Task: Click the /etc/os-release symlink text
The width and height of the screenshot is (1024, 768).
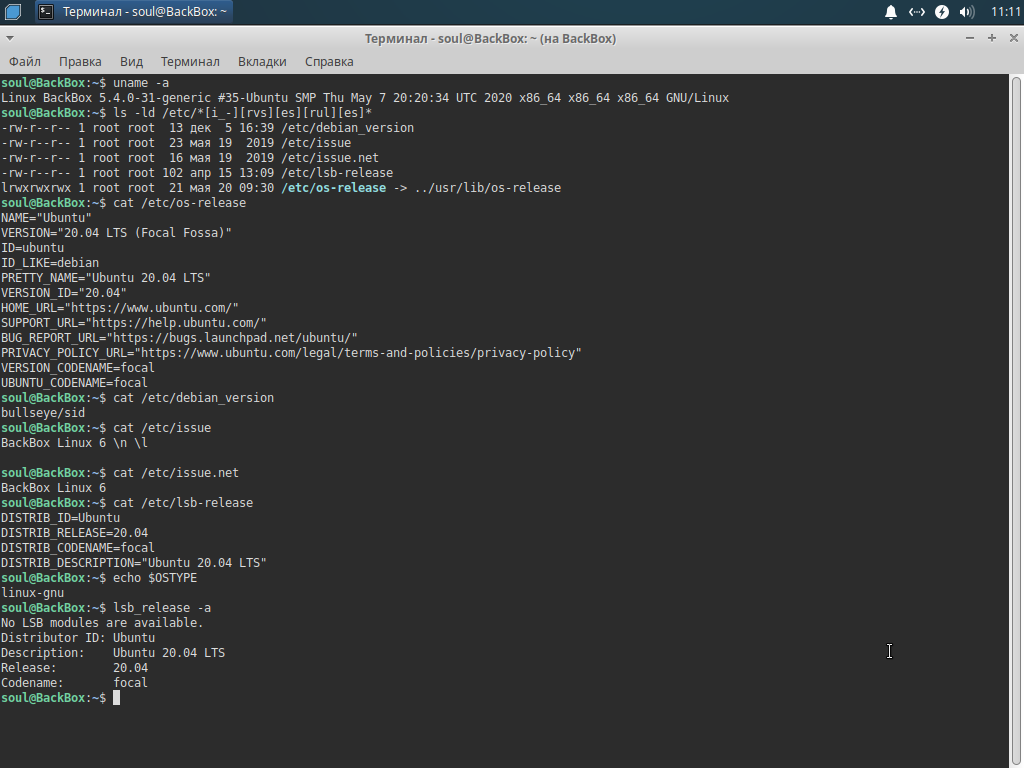Action: 334,188
